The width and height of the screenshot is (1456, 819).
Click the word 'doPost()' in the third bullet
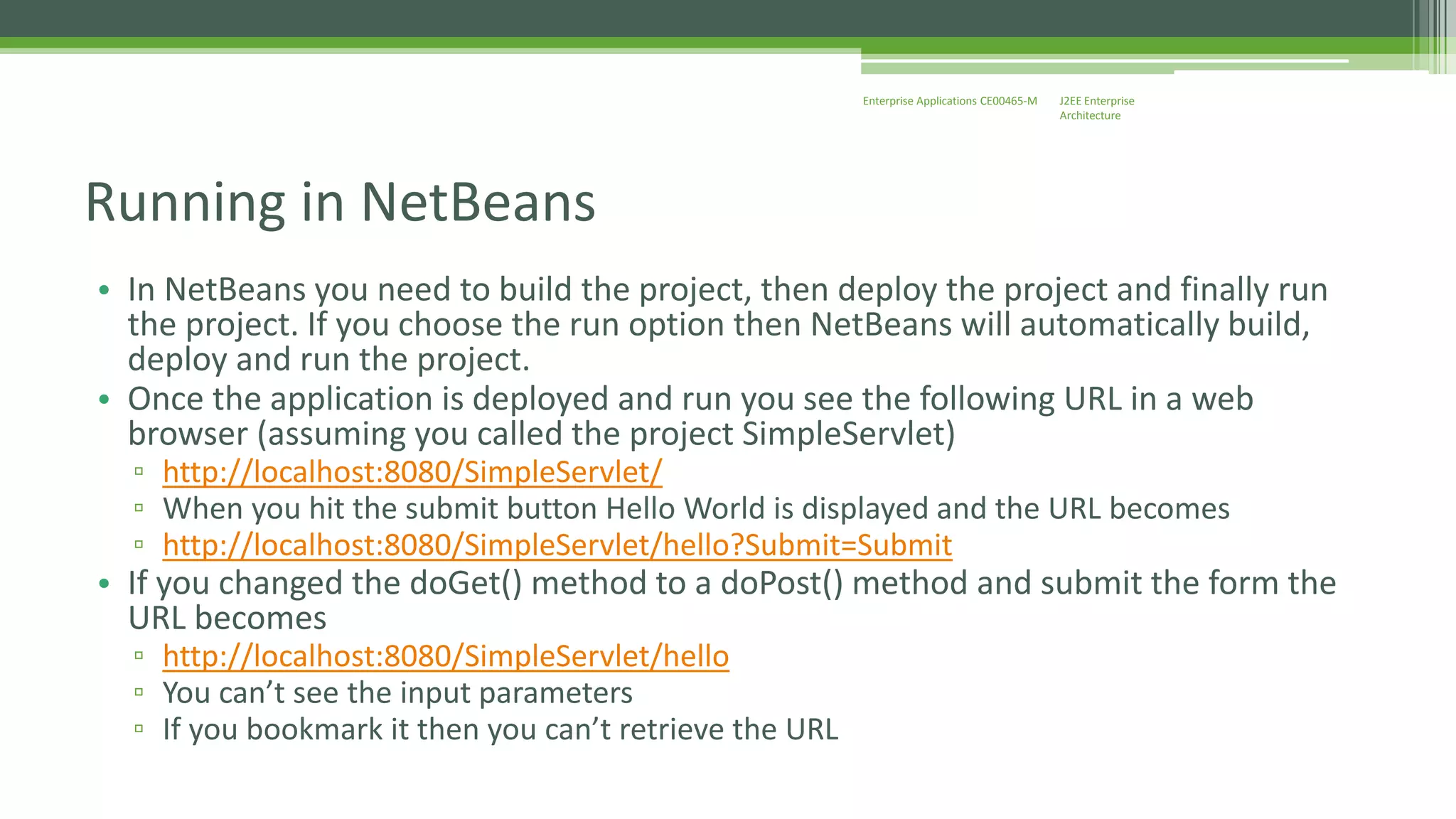[781, 584]
